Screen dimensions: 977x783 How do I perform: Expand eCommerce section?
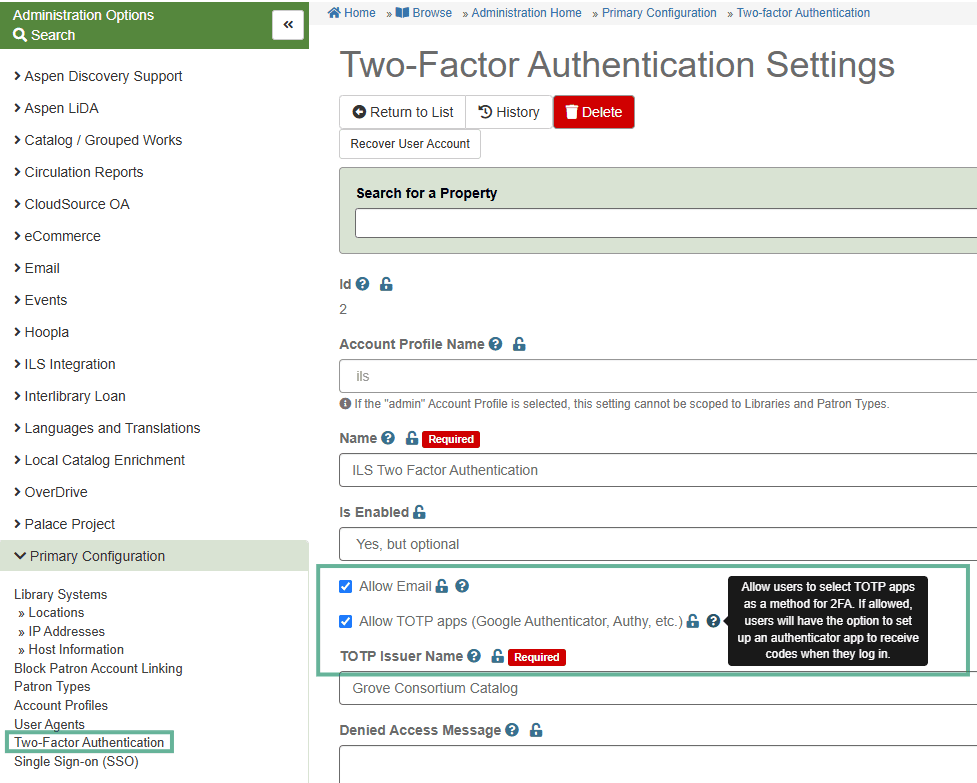57,236
